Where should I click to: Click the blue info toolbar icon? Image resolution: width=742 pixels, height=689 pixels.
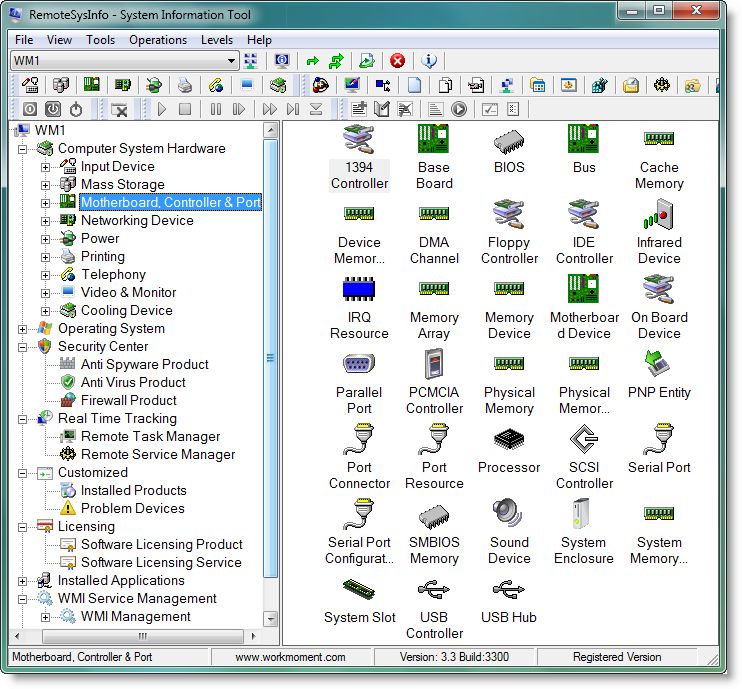pyautogui.click(x=429, y=61)
